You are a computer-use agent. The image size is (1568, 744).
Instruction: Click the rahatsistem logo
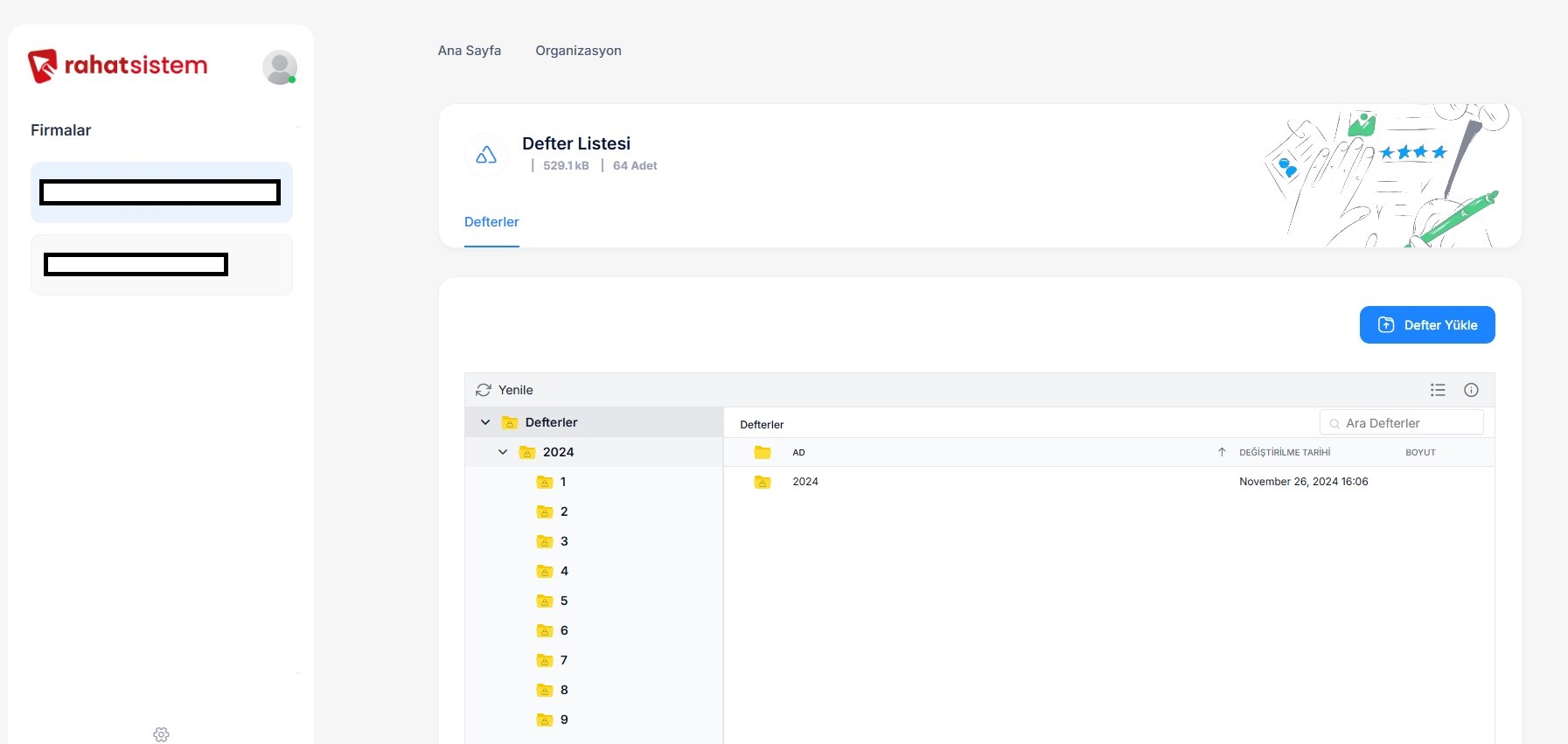(117, 66)
